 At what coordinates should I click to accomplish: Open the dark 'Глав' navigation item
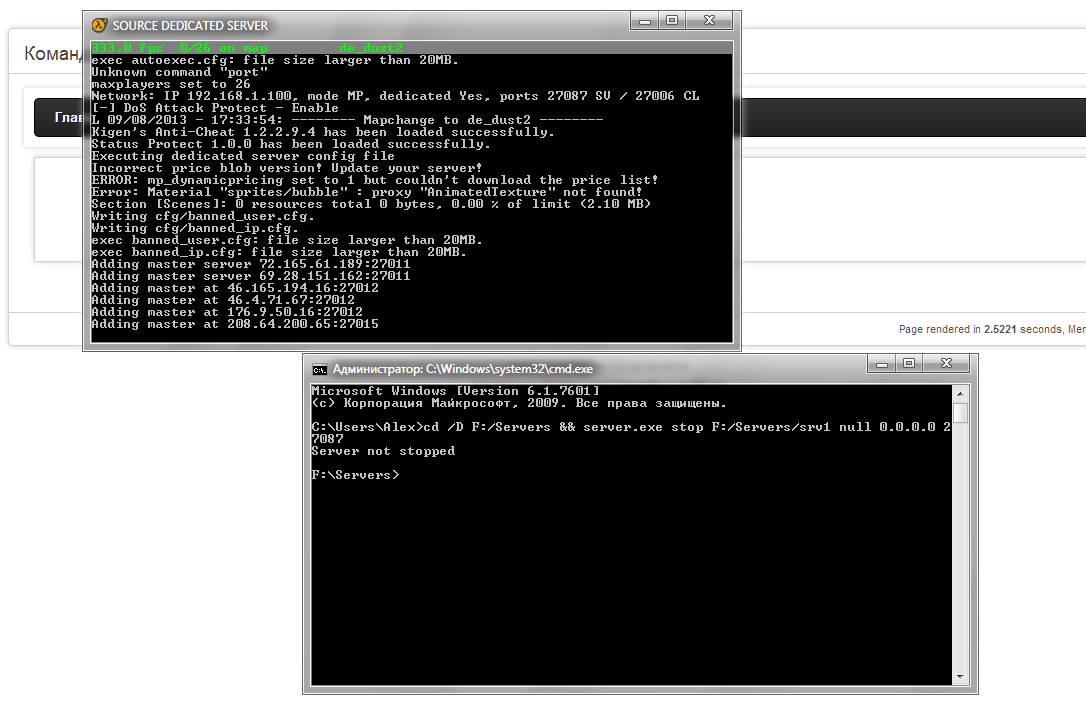coord(58,118)
